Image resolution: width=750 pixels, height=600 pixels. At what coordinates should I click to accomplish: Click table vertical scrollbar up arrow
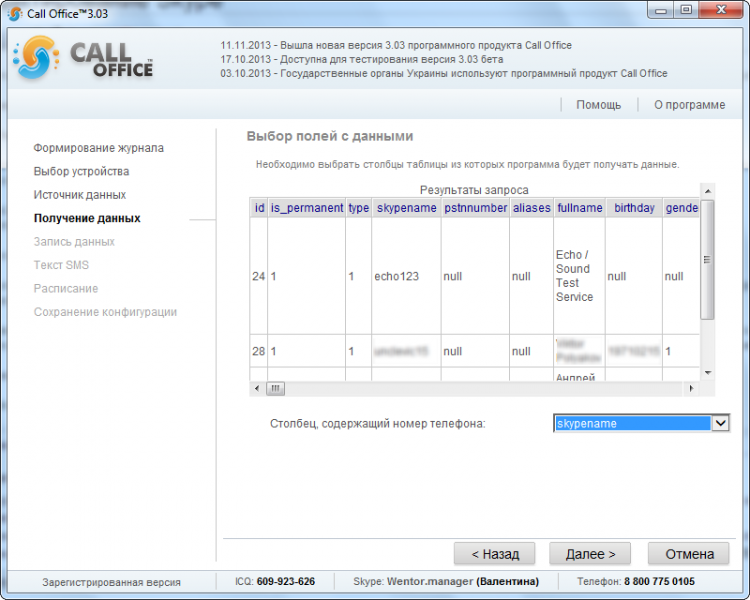coord(707,191)
